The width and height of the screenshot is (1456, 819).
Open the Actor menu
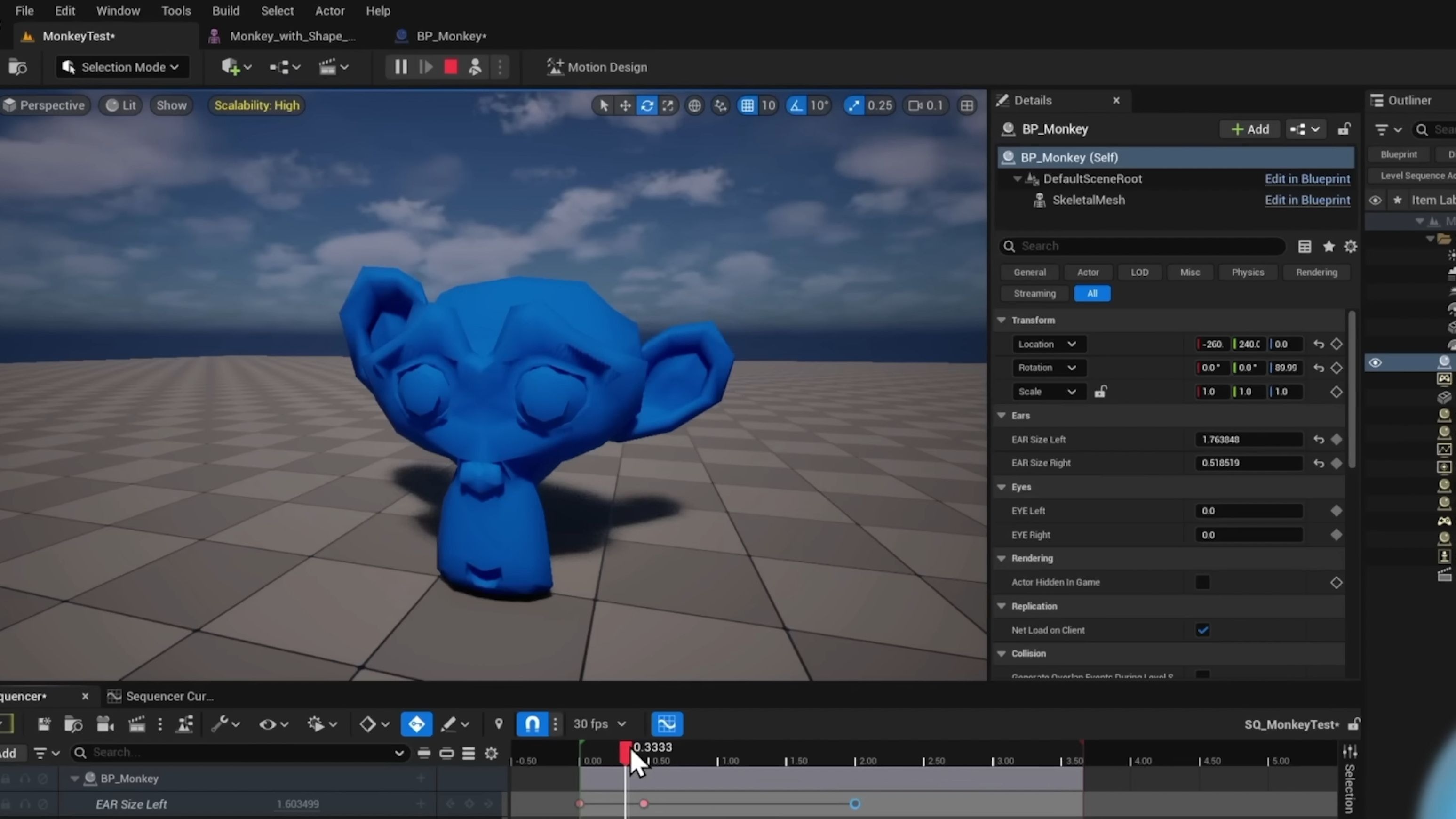pos(329,11)
